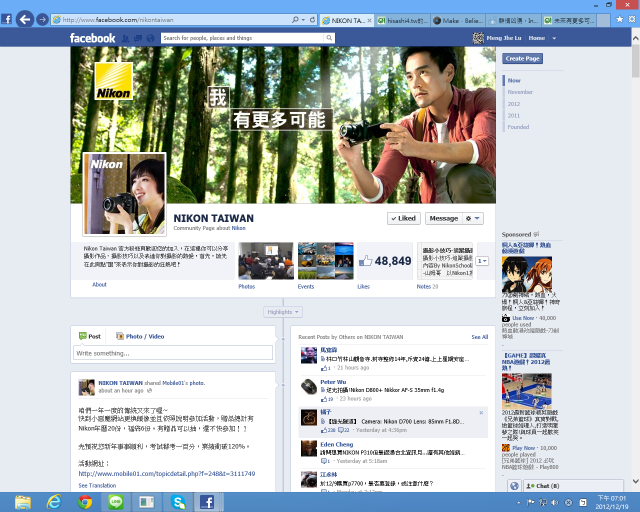Screen dimensions: 640x512
Task: Click the Facebook search input field
Action: pyautogui.click(x=242, y=38)
